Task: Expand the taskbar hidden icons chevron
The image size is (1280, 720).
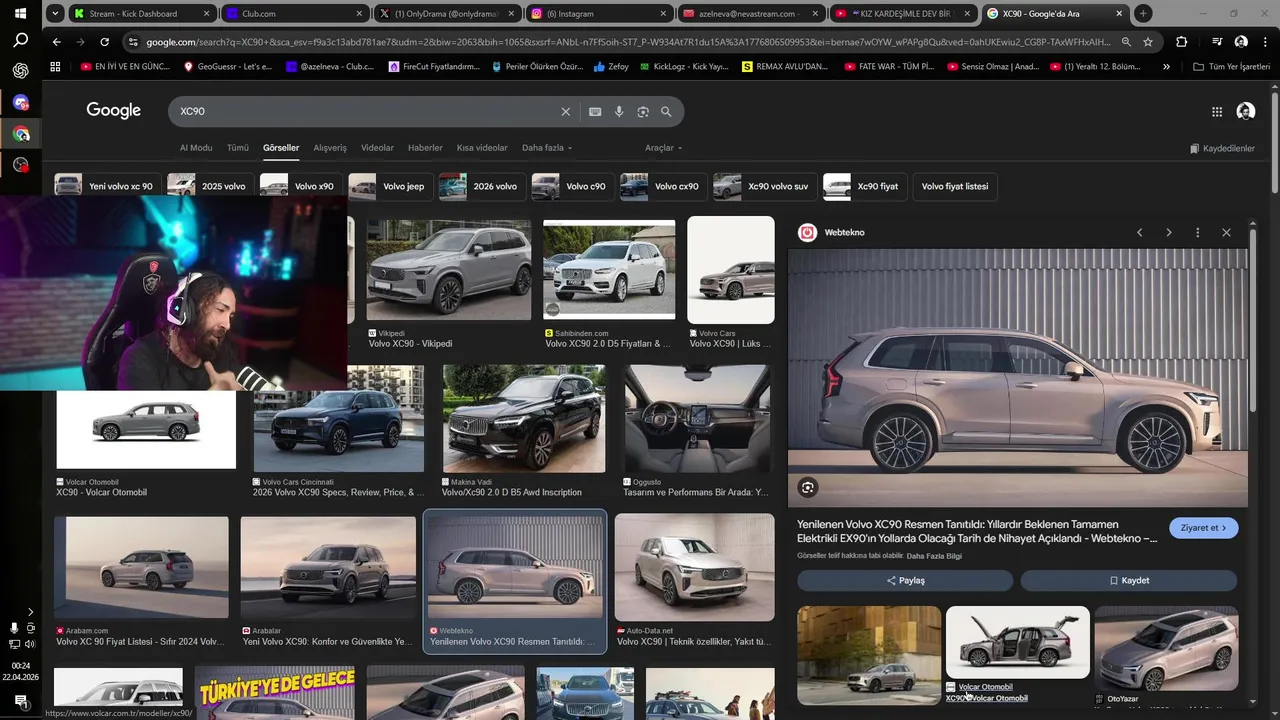Action: tap(30, 612)
